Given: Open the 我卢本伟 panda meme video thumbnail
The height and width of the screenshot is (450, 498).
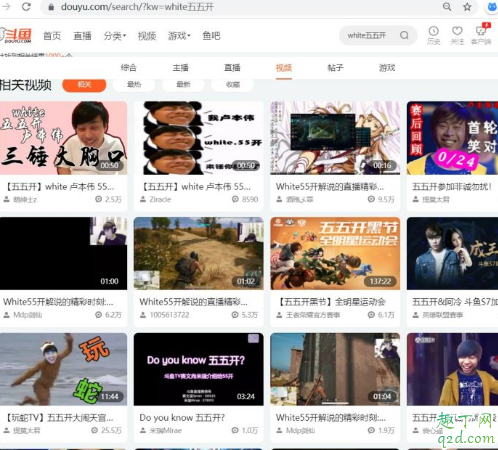Looking at the screenshot, I should tap(199, 138).
